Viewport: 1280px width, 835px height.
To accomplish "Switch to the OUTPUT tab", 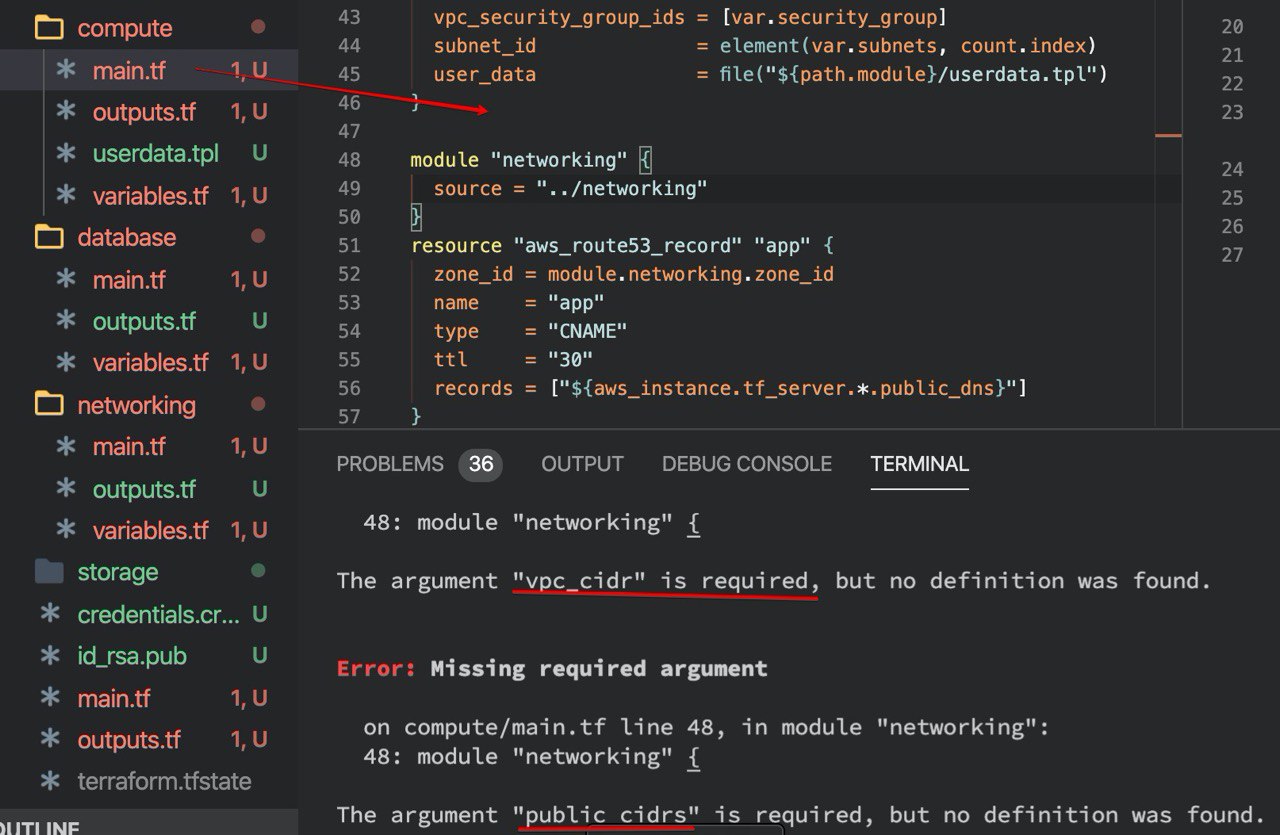I will click(582, 464).
